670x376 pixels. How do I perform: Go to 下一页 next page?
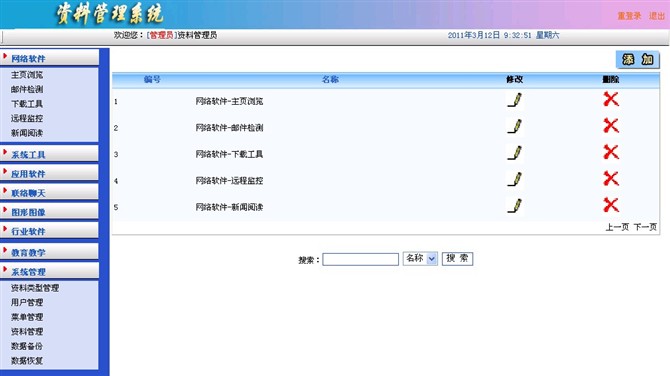[645, 227]
